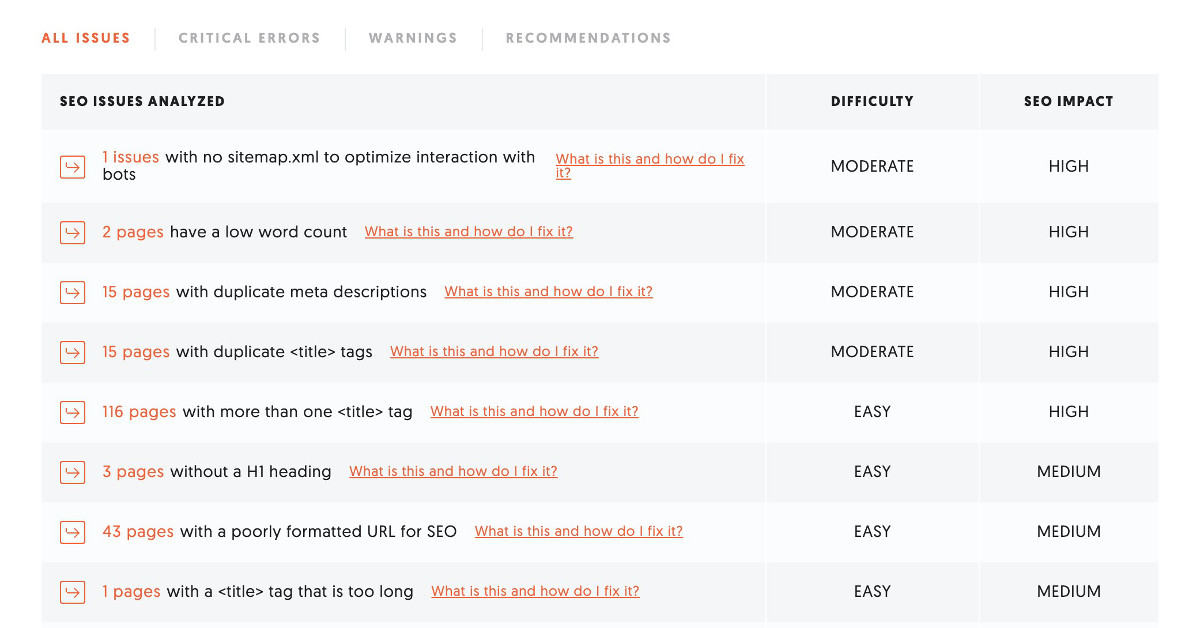Open arrow icon for duplicate meta descriptions

point(72,293)
